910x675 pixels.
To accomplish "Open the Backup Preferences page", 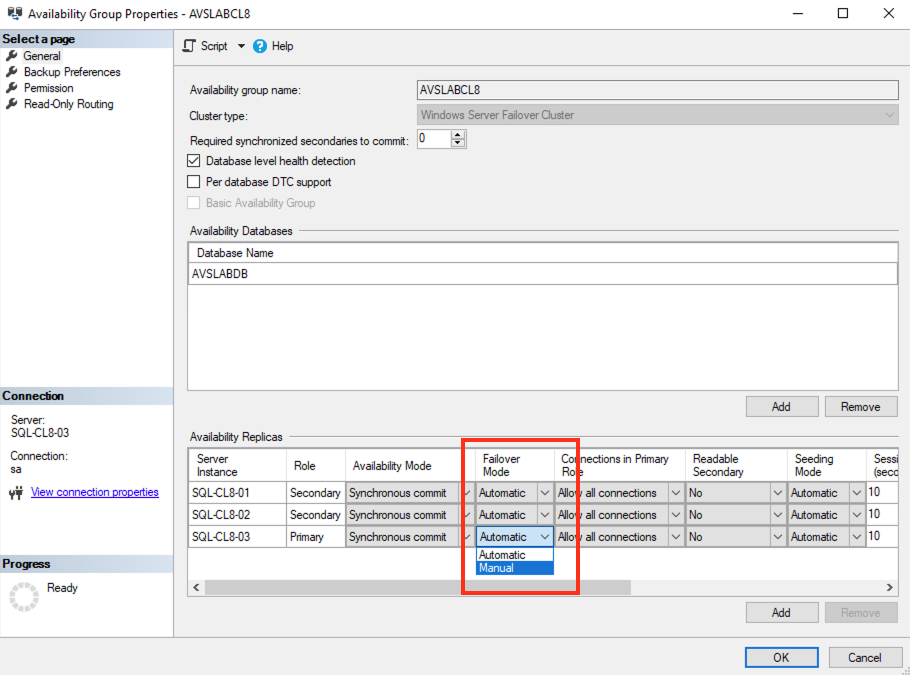I will [x=72, y=72].
